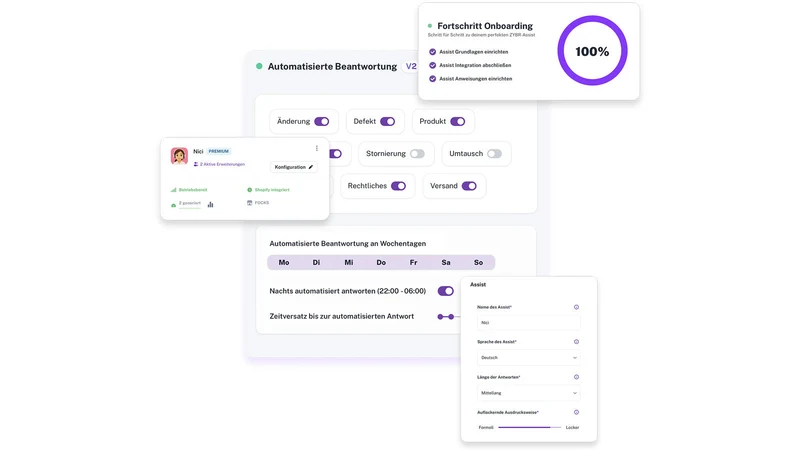Select Do in the weekday bar

tap(381, 262)
